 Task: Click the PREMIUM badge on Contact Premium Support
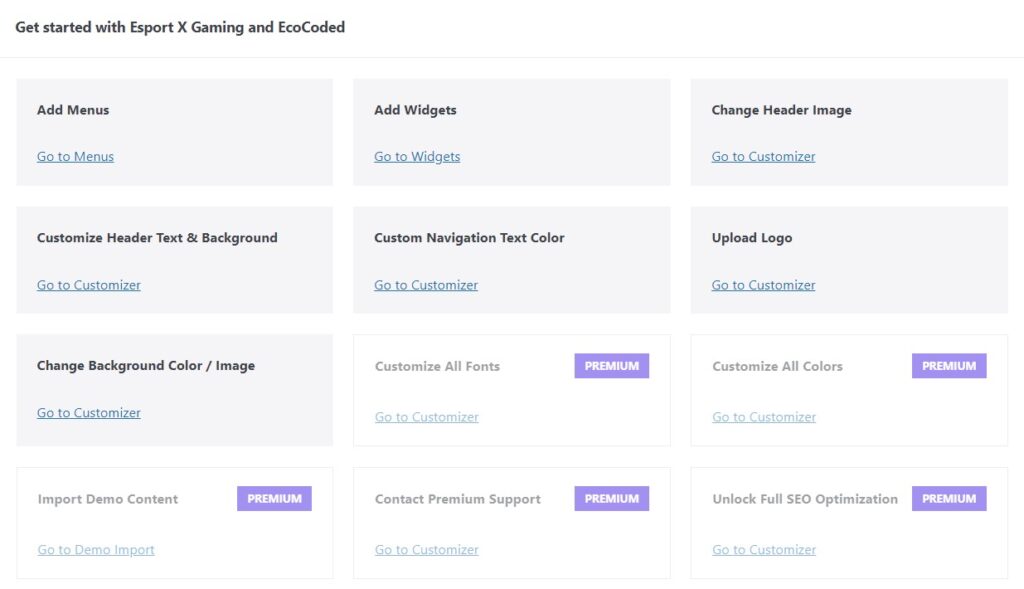(x=612, y=498)
